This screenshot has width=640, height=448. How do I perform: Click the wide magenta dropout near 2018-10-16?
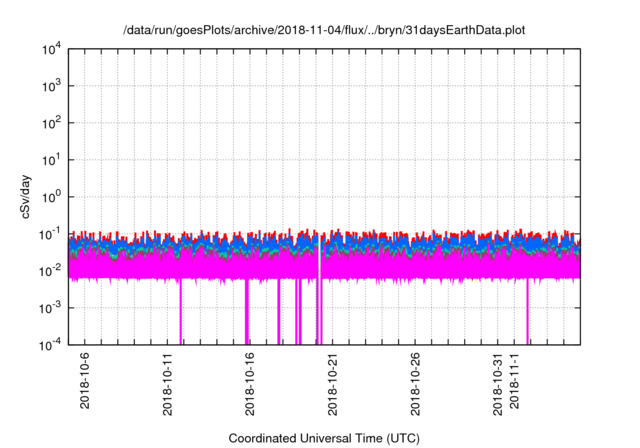coord(247,312)
